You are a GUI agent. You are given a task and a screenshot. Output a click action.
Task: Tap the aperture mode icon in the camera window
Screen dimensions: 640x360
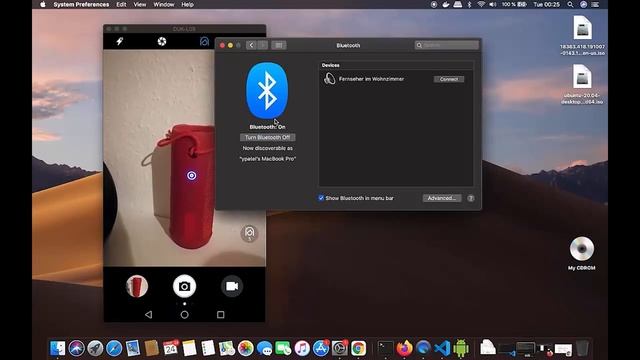[162, 41]
